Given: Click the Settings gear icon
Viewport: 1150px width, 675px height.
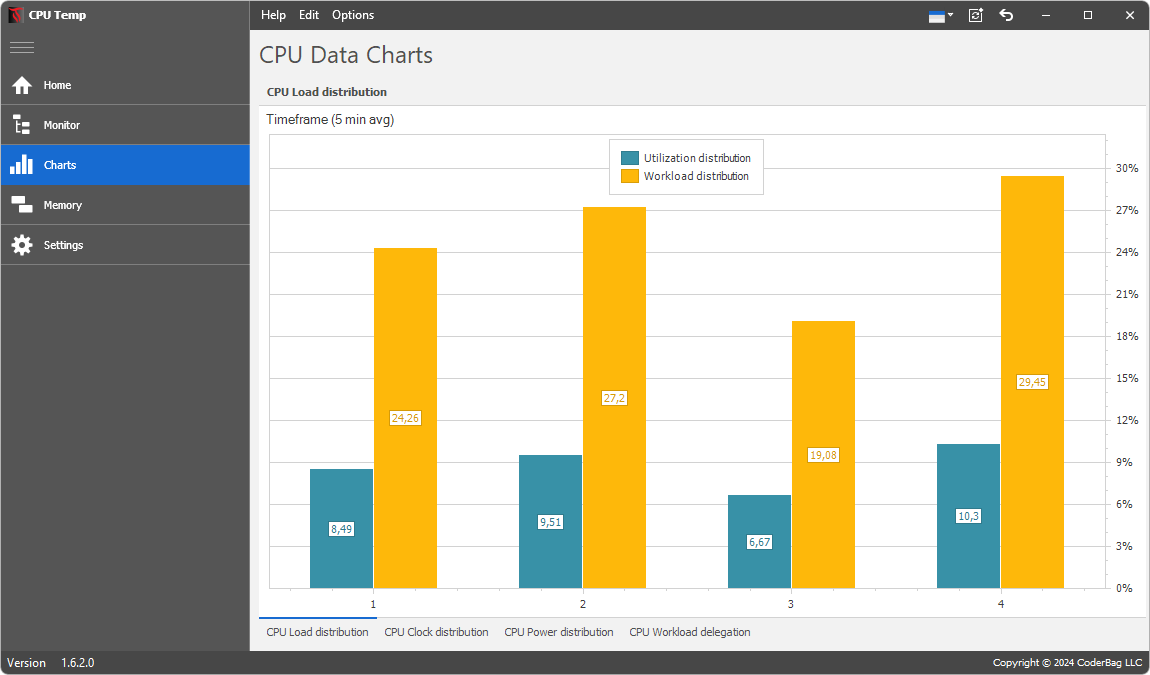Looking at the screenshot, I should [22, 245].
